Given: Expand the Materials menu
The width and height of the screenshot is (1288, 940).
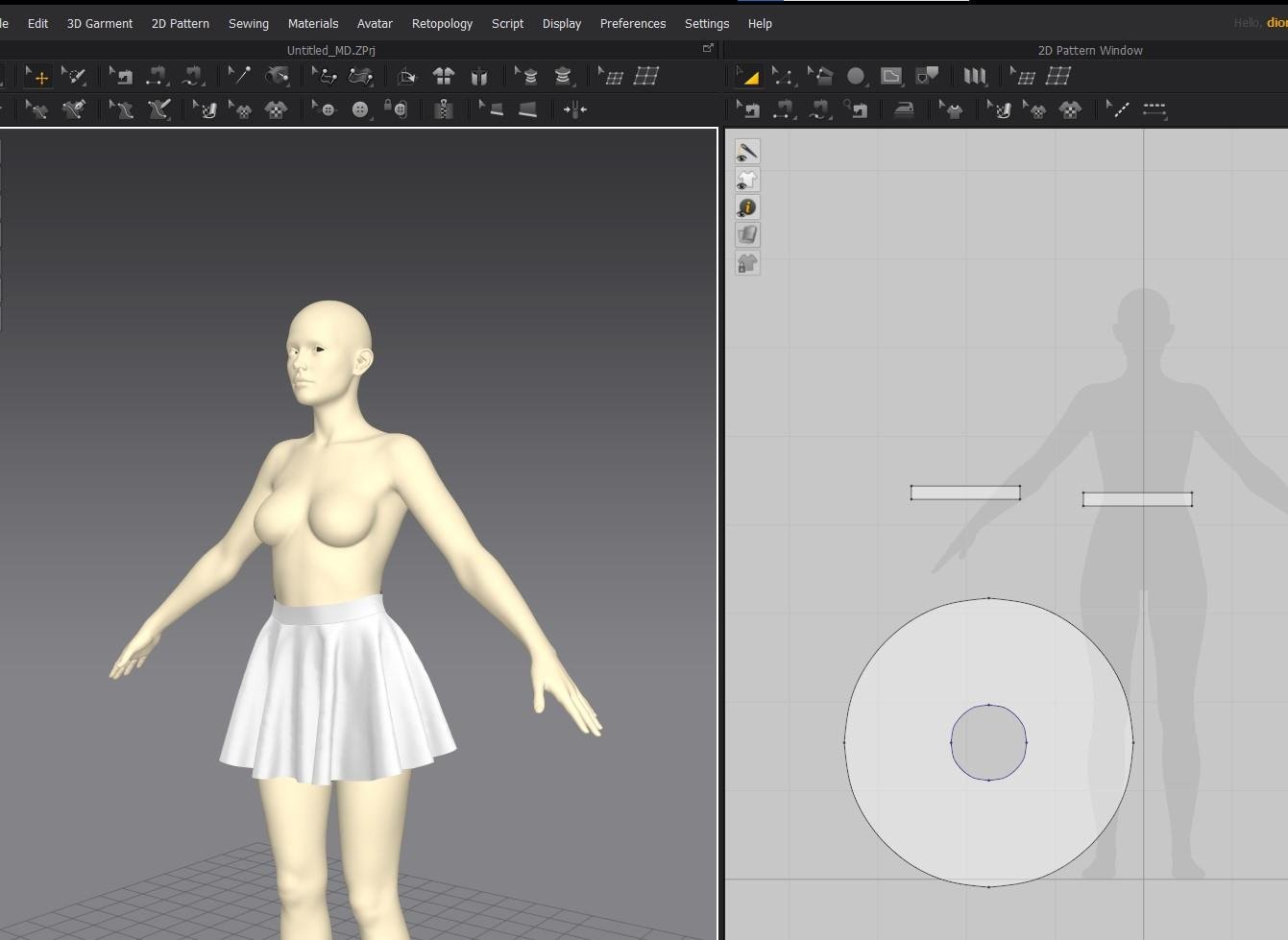Looking at the screenshot, I should 313,23.
